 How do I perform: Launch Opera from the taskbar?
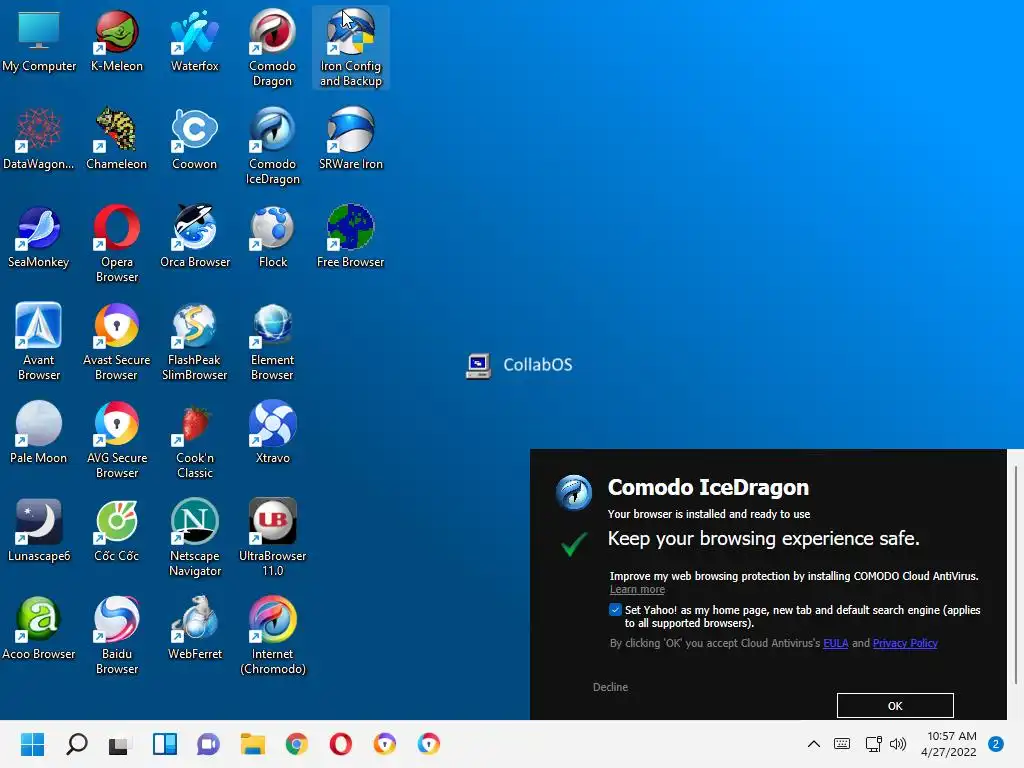340,744
